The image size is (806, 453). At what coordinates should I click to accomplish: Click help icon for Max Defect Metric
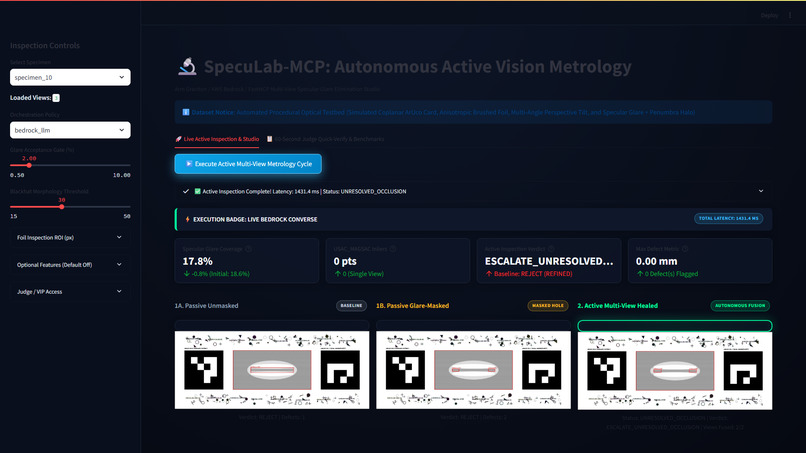click(685, 249)
